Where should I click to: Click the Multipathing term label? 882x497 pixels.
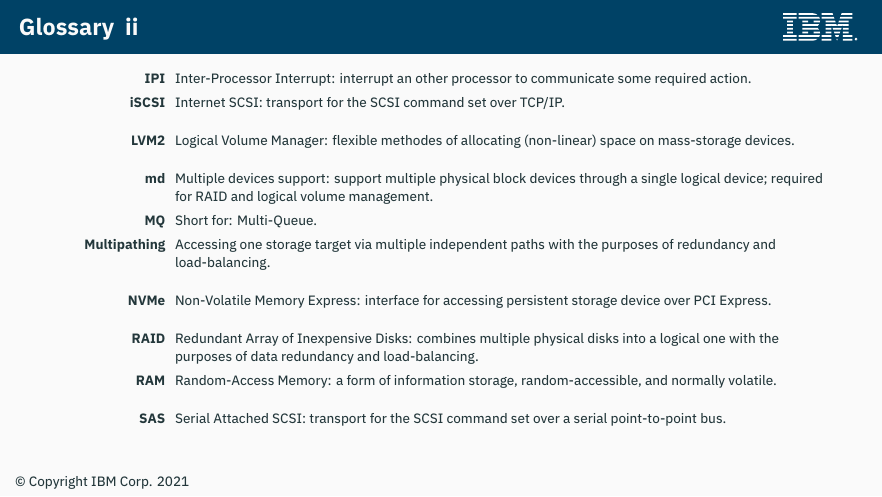click(124, 245)
